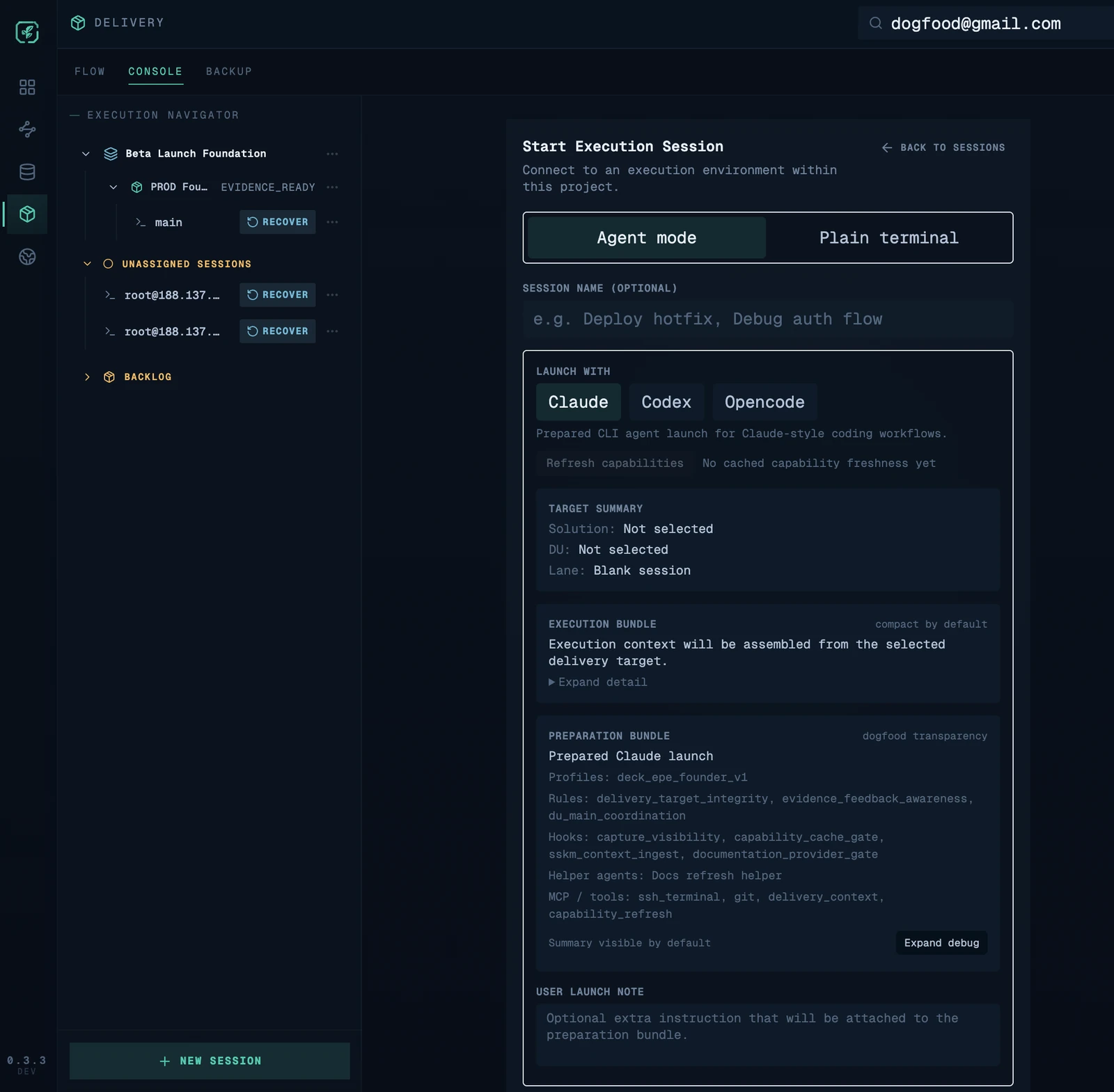Open more options for the main session

pos(332,222)
